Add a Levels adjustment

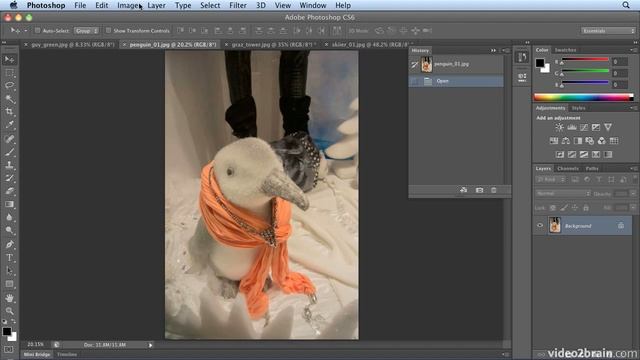coord(572,127)
